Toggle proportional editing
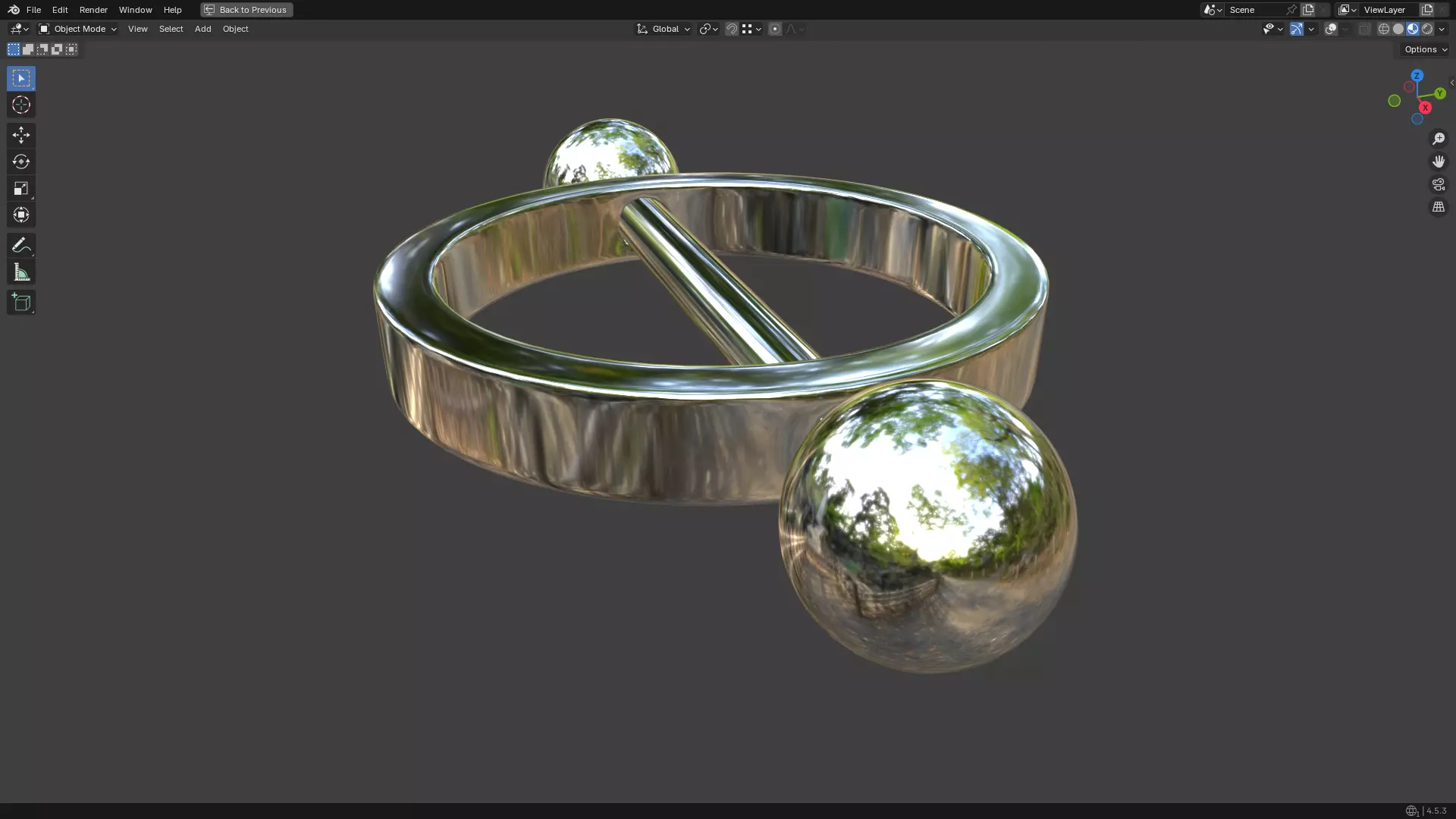This screenshot has height=819, width=1456. click(x=775, y=29)
